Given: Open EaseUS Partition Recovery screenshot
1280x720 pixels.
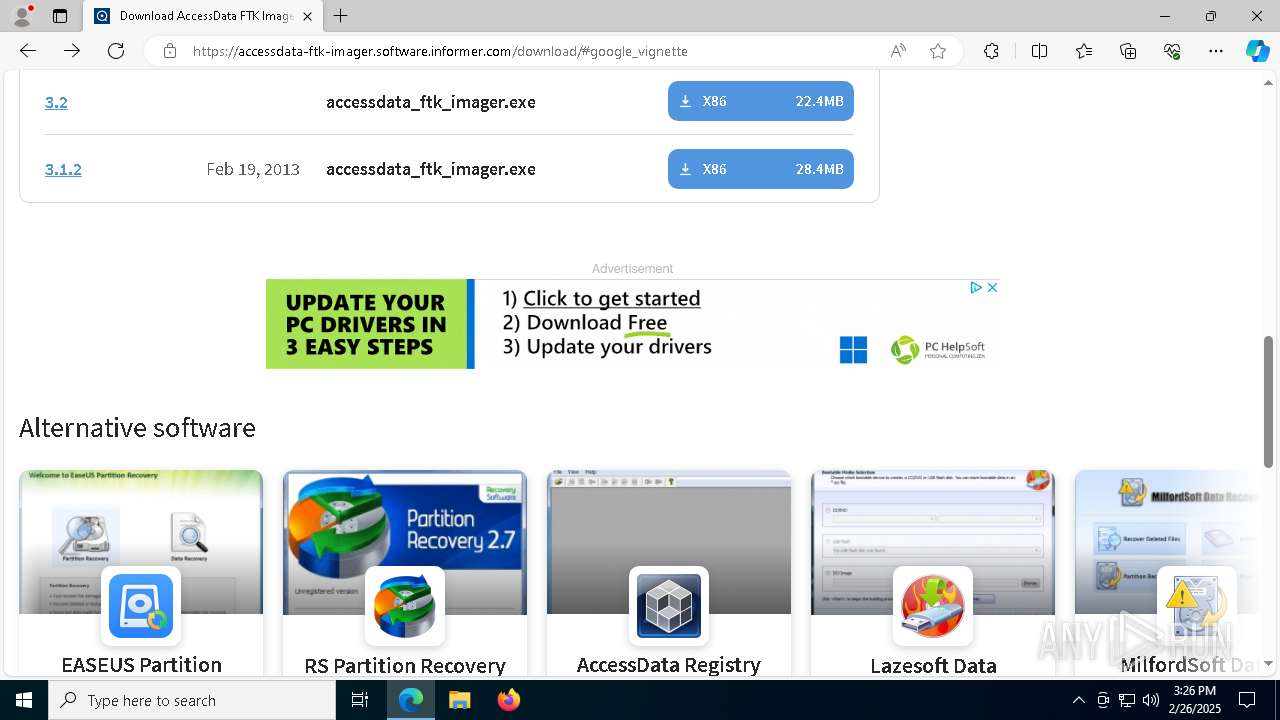Looking at the screenshot, I should pos(141,542).
